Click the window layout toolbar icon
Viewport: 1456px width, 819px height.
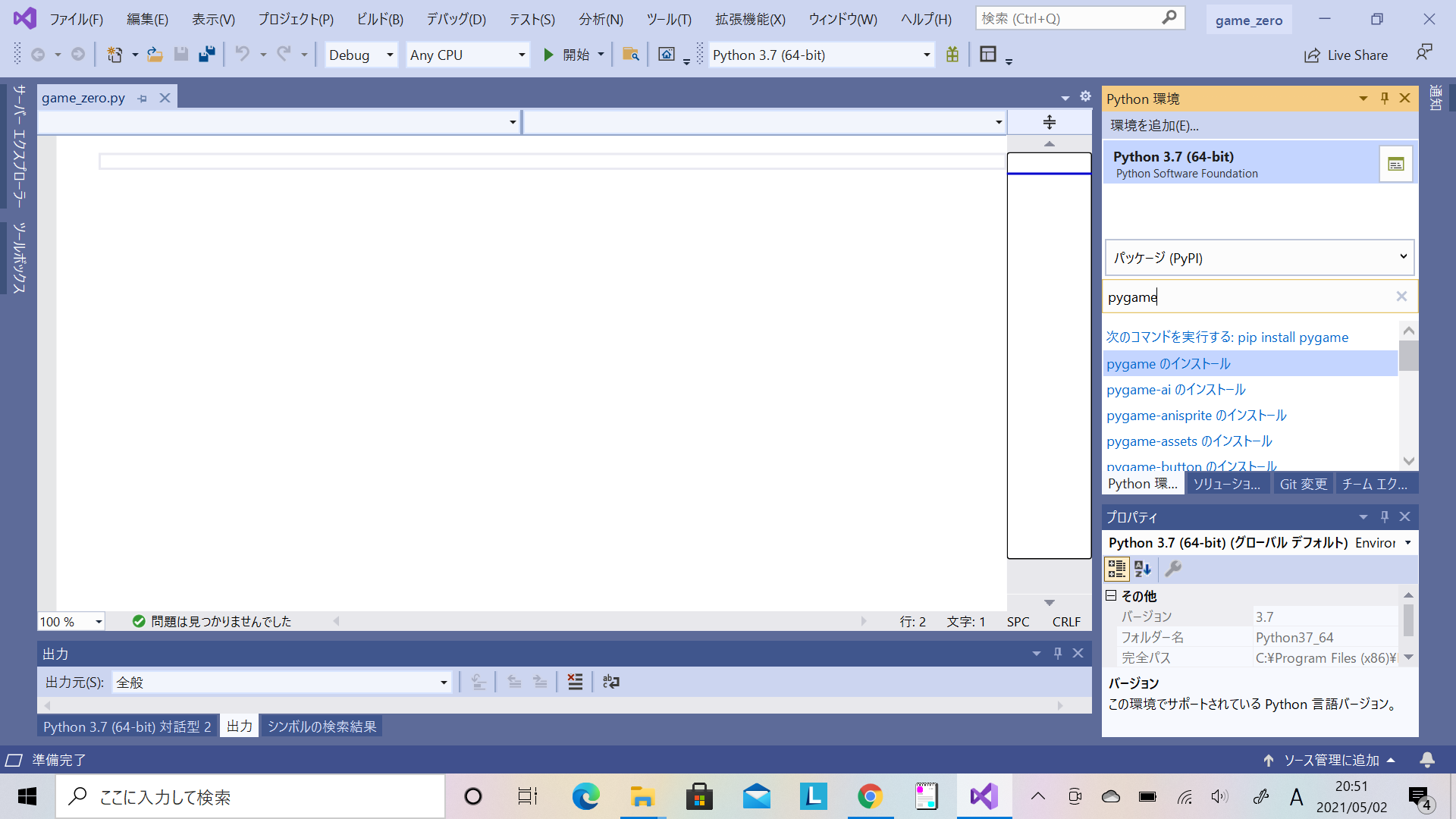[x=988, y=55]
